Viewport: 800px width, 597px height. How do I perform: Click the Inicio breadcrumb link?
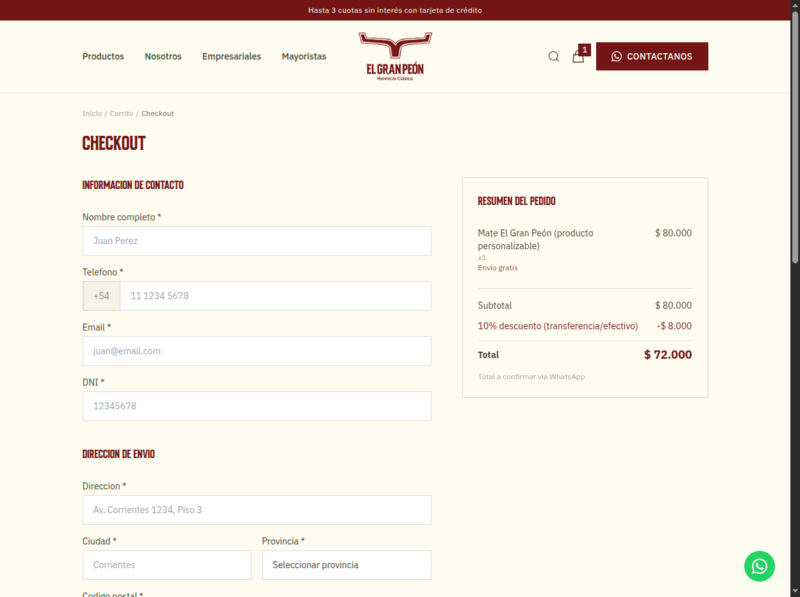point(92,114)
